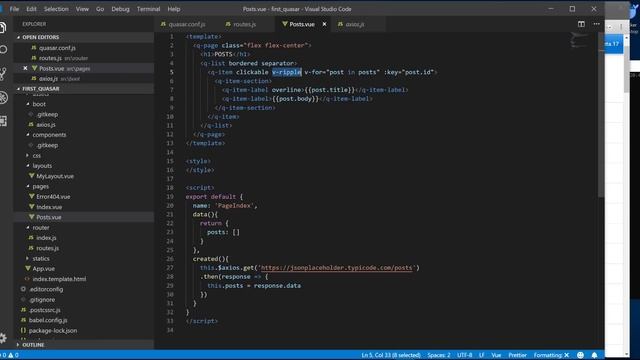
Task: Change the Vue language mode
Action: click(x=496, y=355)
